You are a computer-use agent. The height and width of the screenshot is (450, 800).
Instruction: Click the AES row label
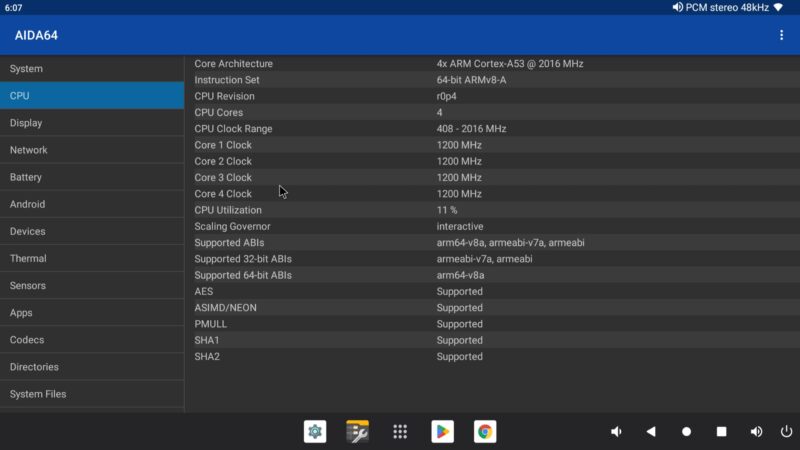point(204,292)
